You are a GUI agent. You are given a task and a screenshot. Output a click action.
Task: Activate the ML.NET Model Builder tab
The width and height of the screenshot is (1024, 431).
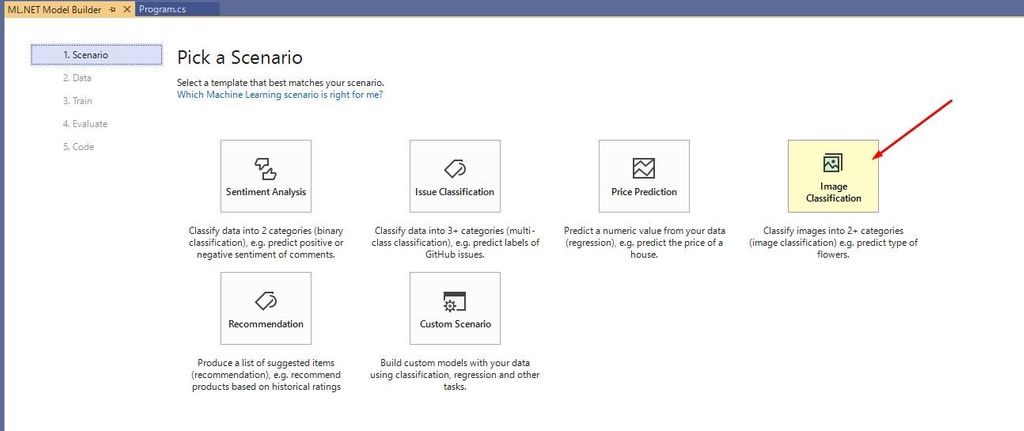coord(54,10)
